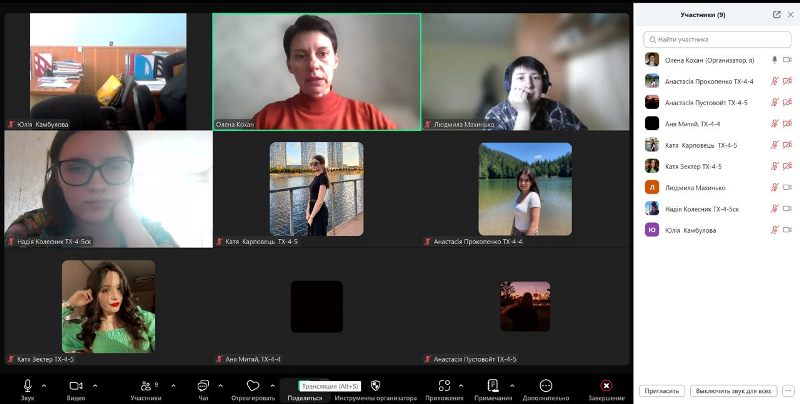Expand audio options arrow next to Звук
The height and width of the screenshot is (404, 800).
(x=44, y=386)
